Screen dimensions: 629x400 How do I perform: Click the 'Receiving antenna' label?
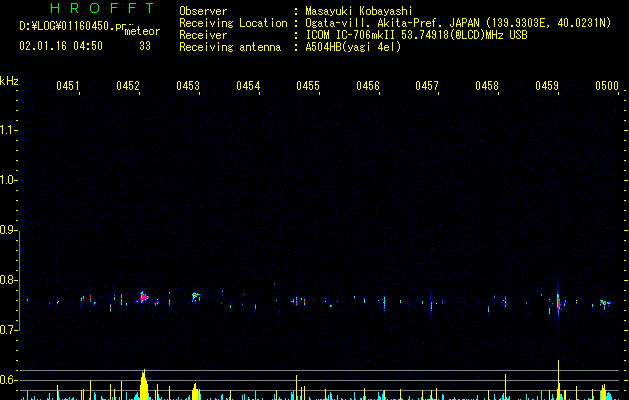(230, 47)
